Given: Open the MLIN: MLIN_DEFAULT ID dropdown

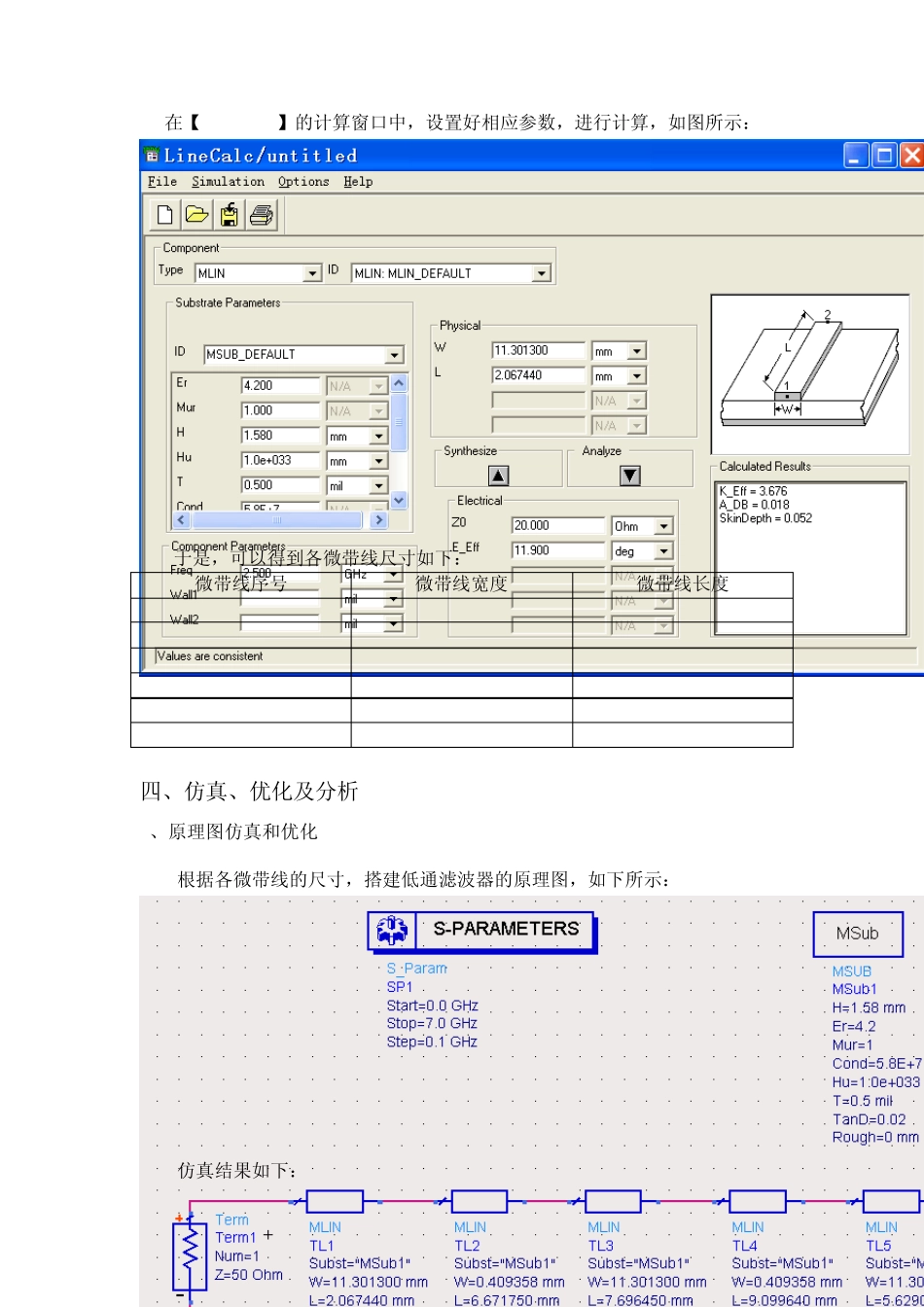Looking at the screenshot, I should 542,274.
